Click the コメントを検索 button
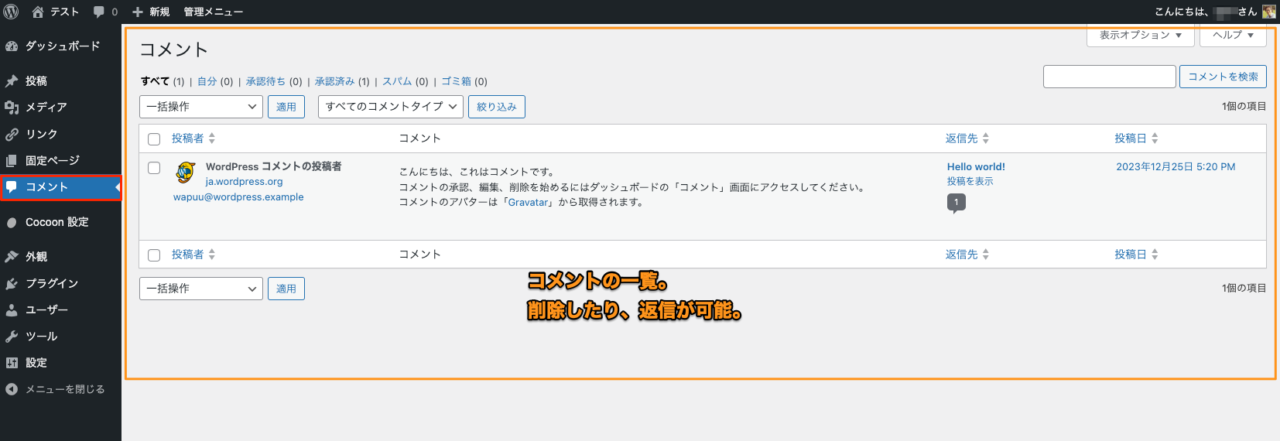The width and height of the screenshot is (1280, 441). point(1223,76)
